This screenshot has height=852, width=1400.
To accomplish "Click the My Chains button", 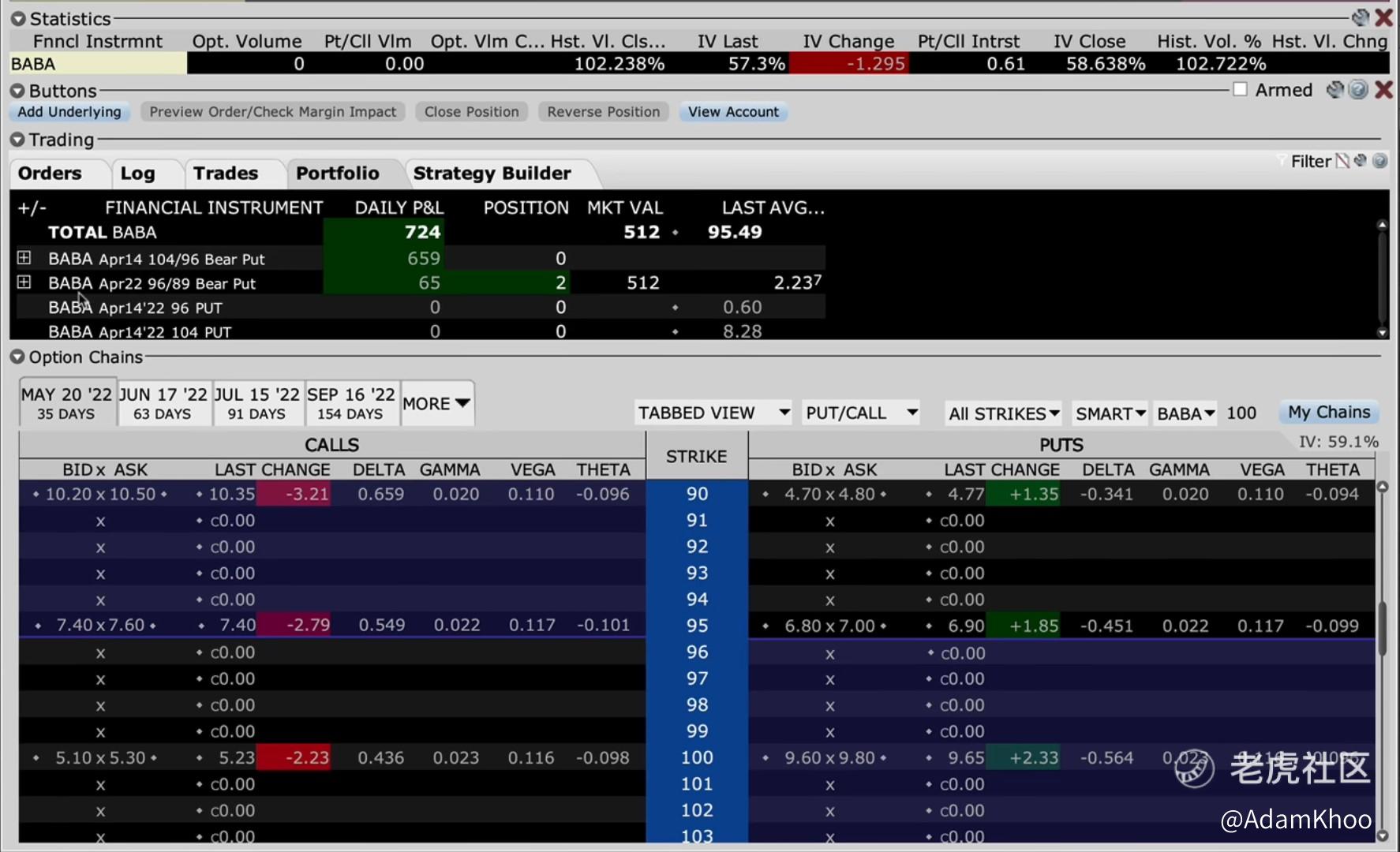I will [1329, 412].
